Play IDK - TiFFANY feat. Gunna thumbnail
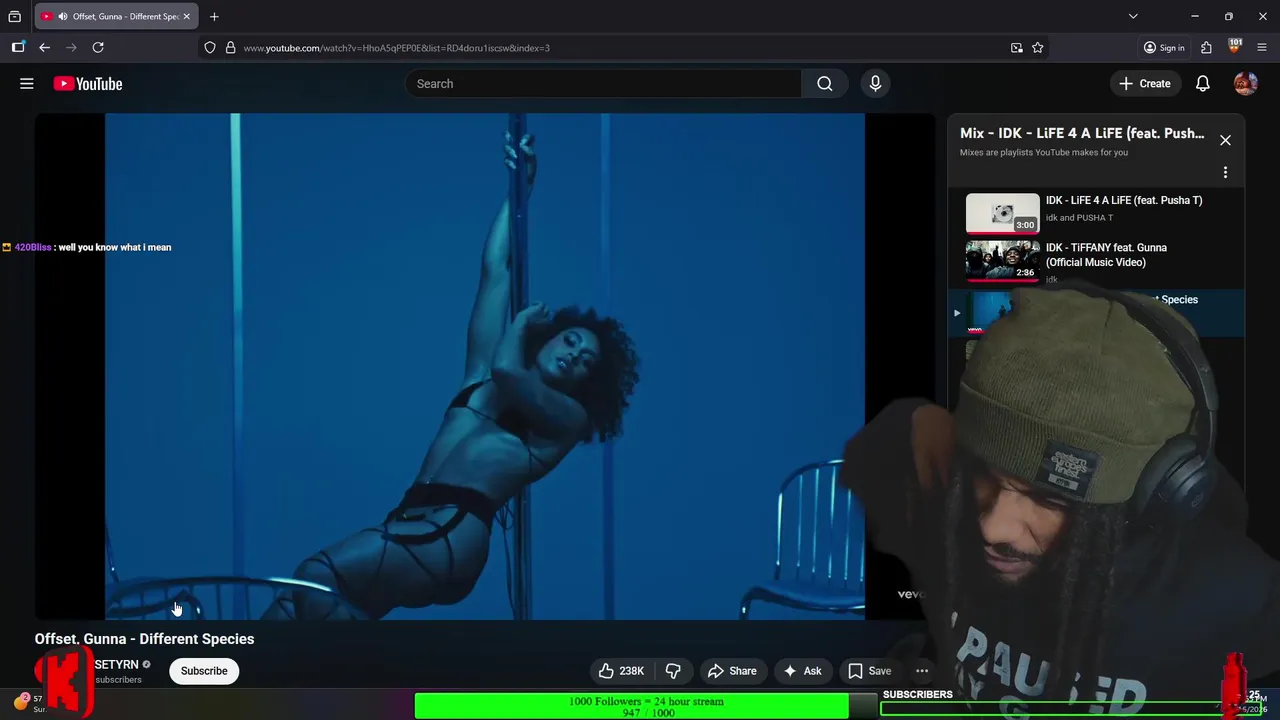The width and height of the screenshot is (1280, 720). coord(1002,260)
